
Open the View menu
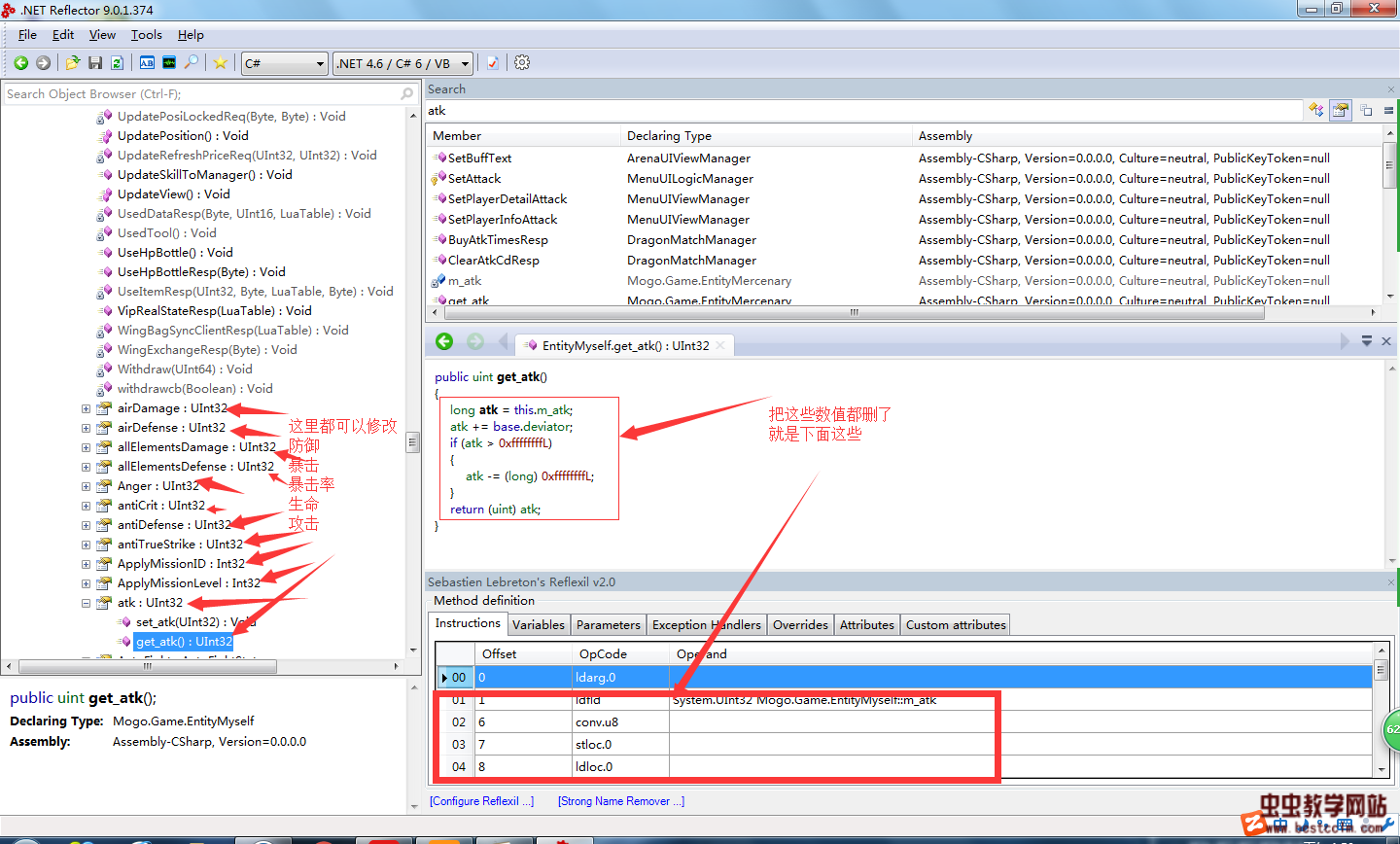pyautogui.click(x=102, y=35)
